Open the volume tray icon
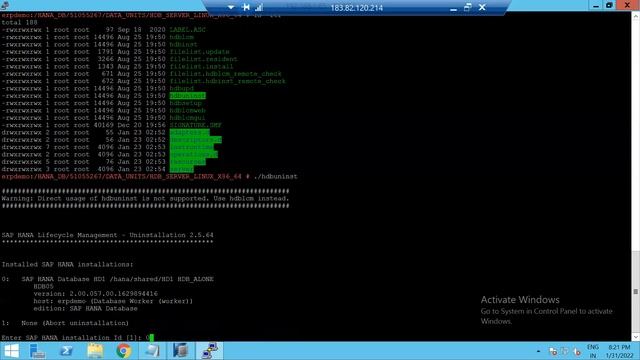 pos(577,351)
